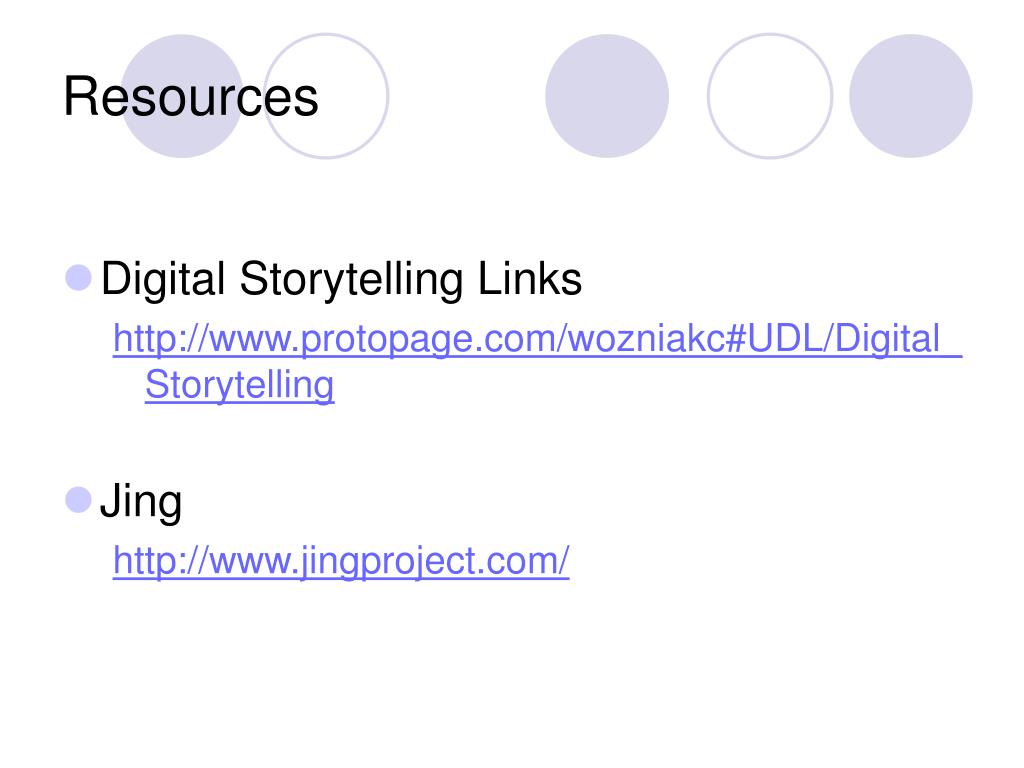This screenshot has width=1024, height=768.
Task: Click the 'Storytelling' wrapped link text
Action: coord(240,385)
